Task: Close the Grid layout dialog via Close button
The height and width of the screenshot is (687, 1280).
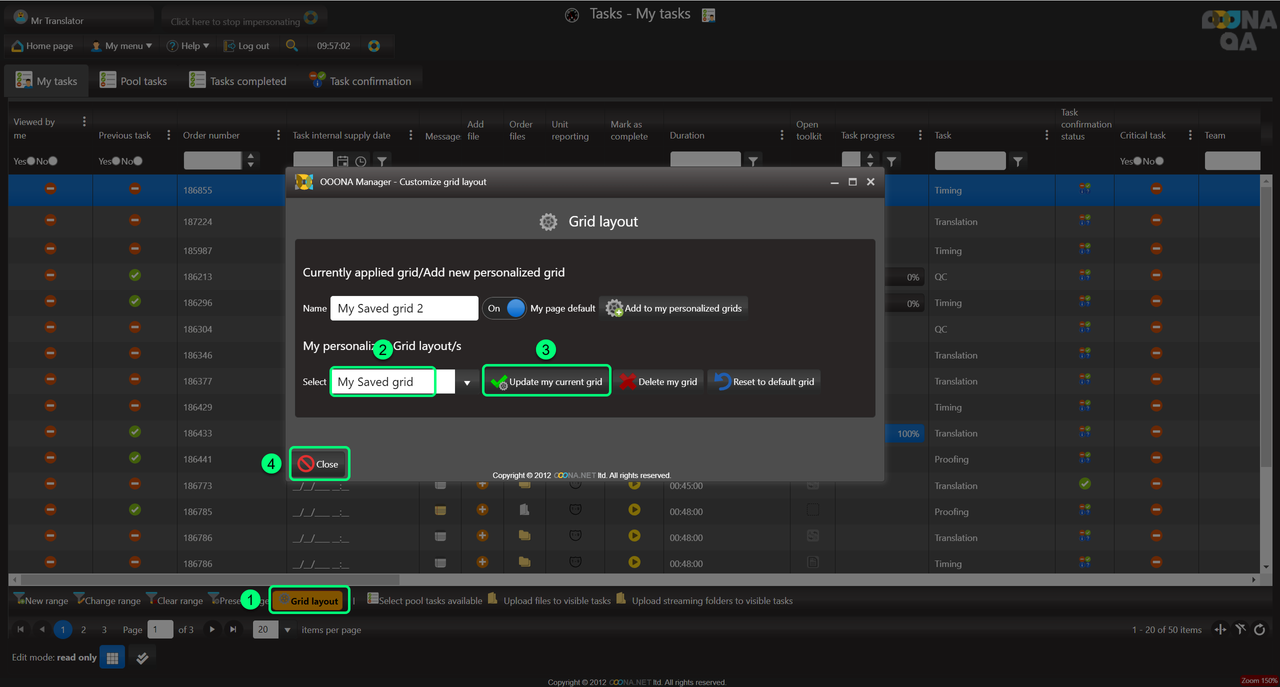Action: pos(319,464)
